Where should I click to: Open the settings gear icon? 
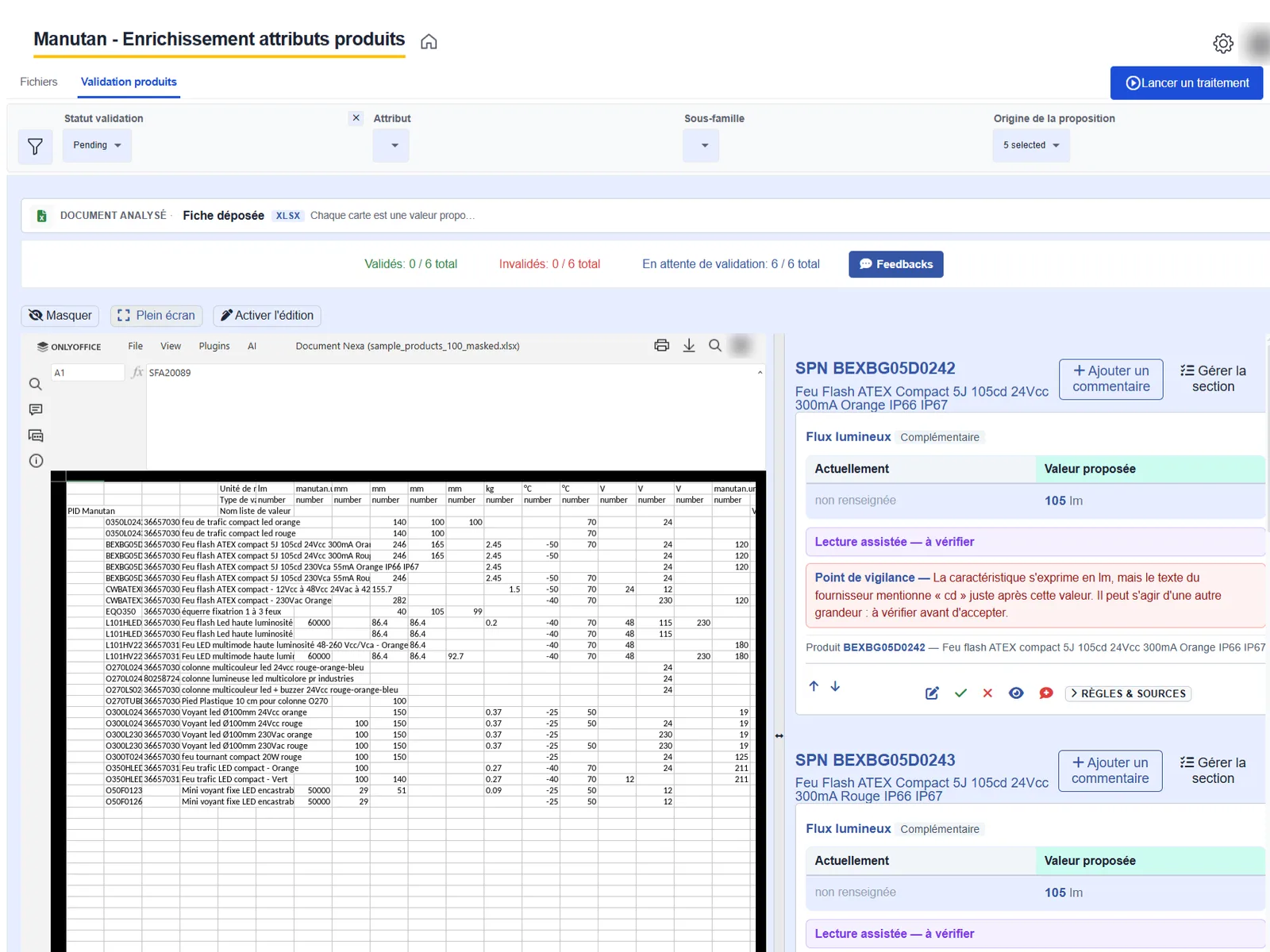pyautogui.click(x=1223, y=43)
